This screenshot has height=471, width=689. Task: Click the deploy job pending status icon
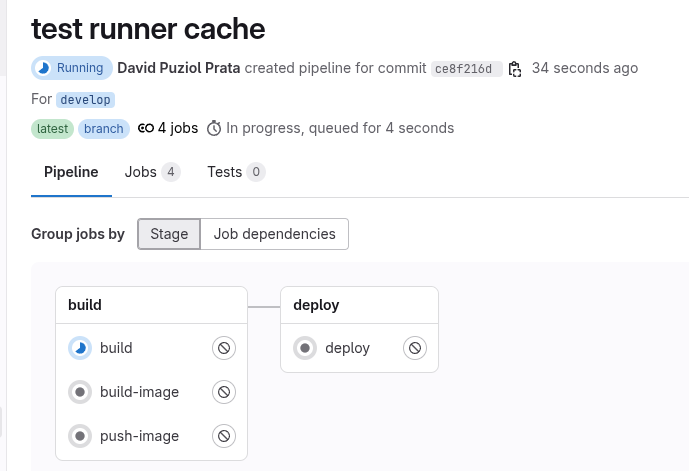point(305,348)
